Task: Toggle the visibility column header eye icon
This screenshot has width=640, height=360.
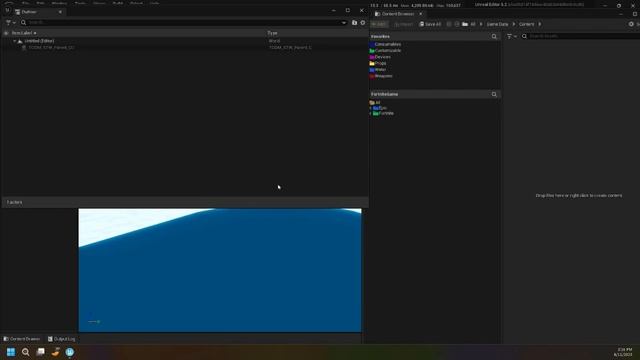Action: coord(6,33)
